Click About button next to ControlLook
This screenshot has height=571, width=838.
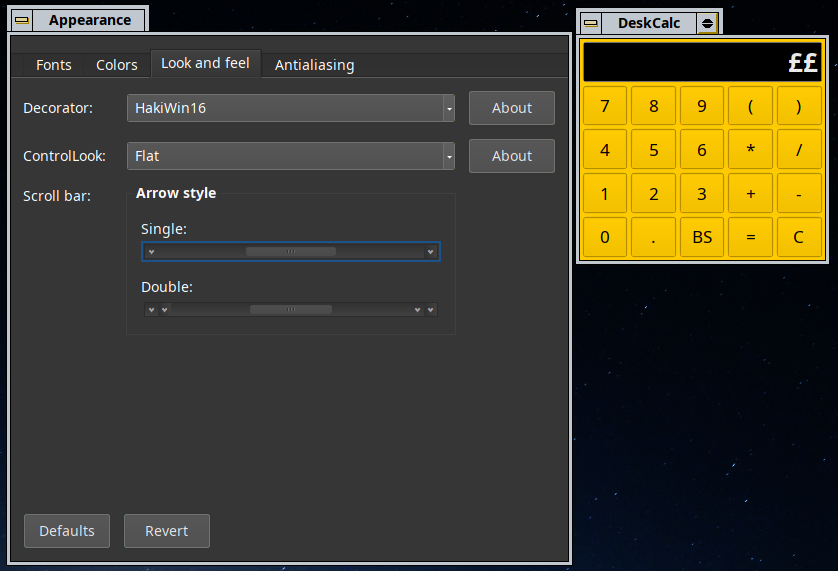[511, 156]
